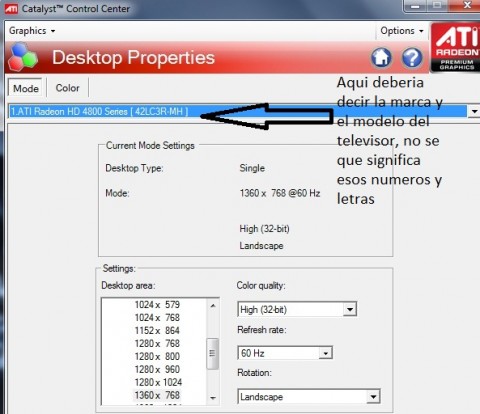
Task: Open the Options menu
Action: 402,31
